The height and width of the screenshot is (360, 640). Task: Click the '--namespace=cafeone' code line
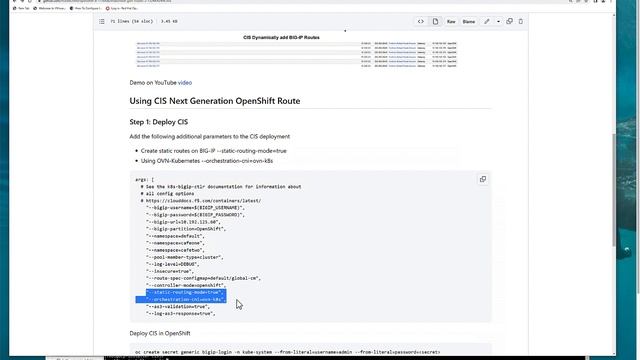(x=175, y=243)
